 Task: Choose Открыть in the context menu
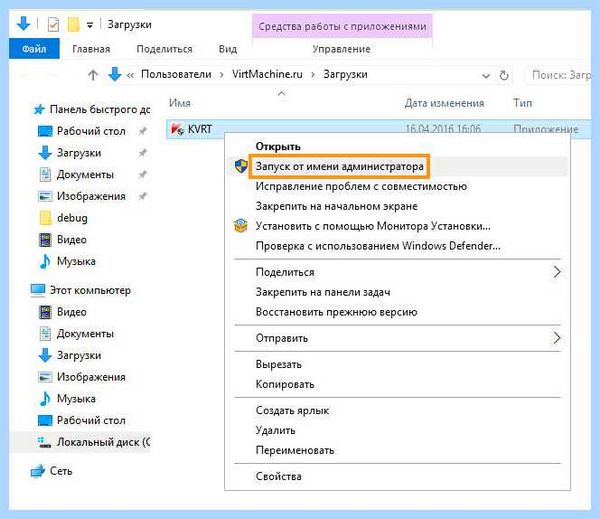[278, 147]
